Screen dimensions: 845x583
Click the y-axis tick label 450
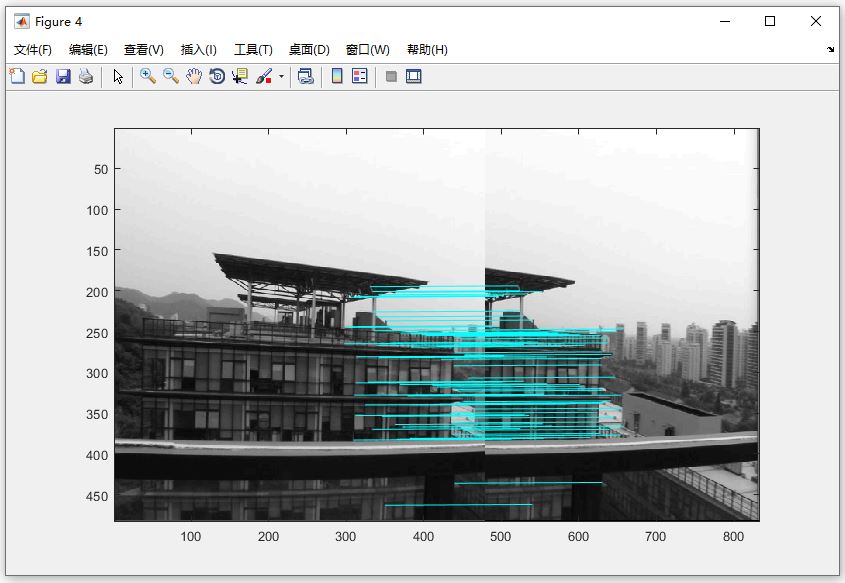click(97, 496)
